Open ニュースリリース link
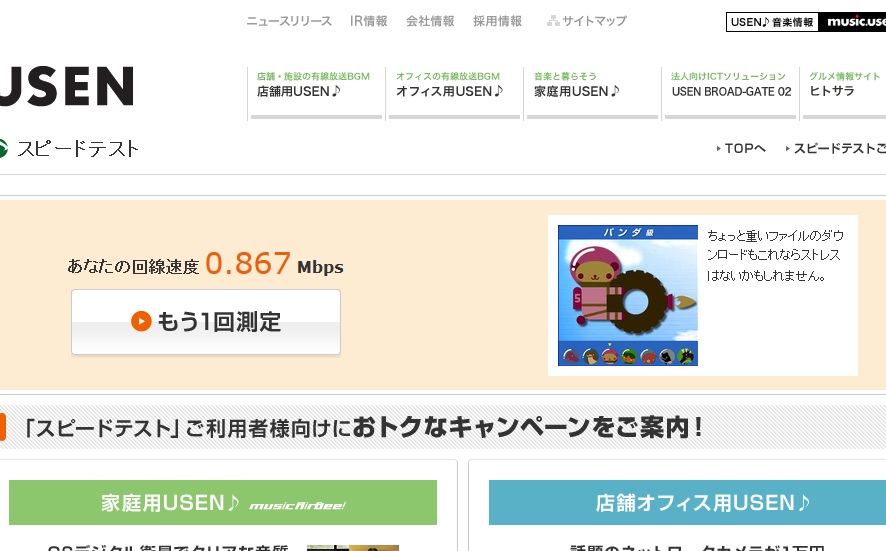This screenshot has height=551, width=886. tap(289, 21)
